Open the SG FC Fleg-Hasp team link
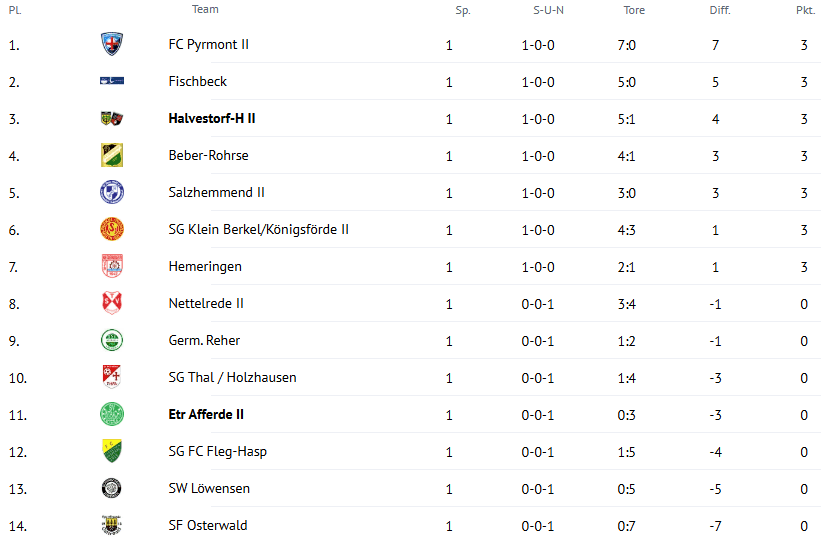The height and width of the screenshot is (540, 823). point(217,452)
